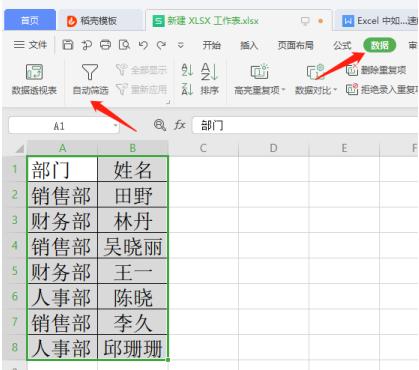
Task: Switch to the 开始 ribbon tab
Action: (x=212, y=45)
